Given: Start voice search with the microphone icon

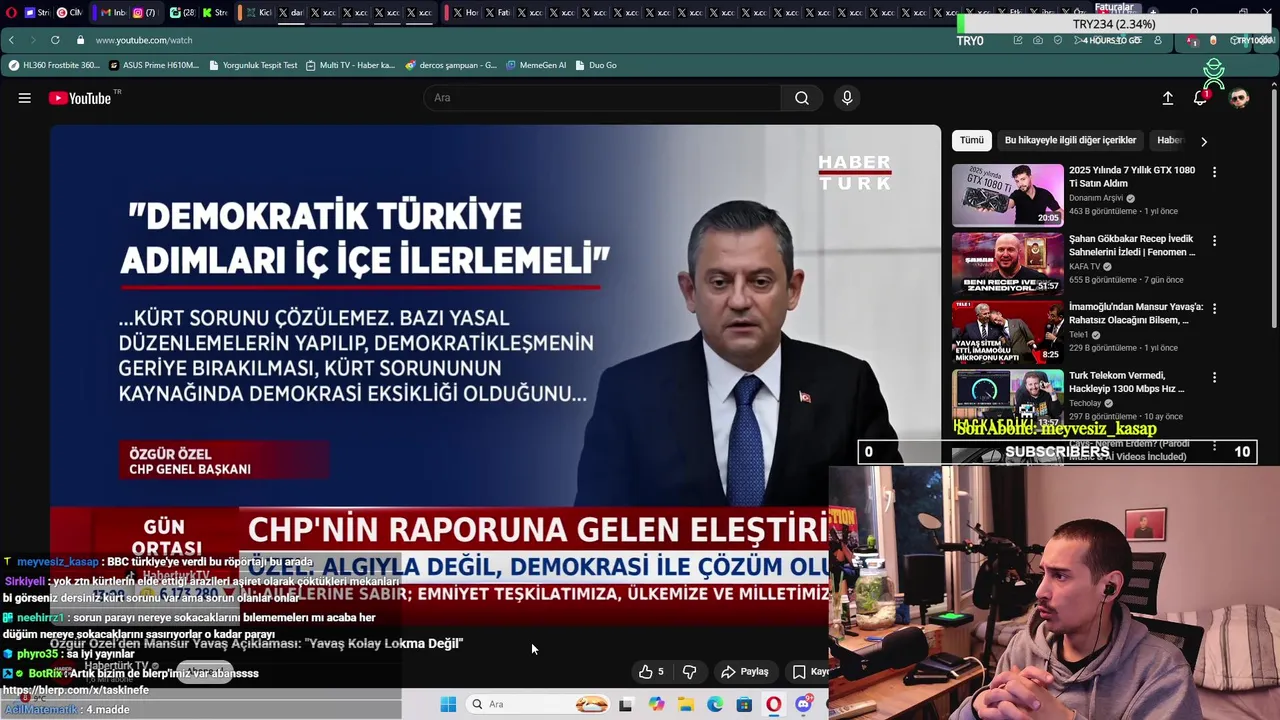Looking at the screenshot, I should 847,98.
